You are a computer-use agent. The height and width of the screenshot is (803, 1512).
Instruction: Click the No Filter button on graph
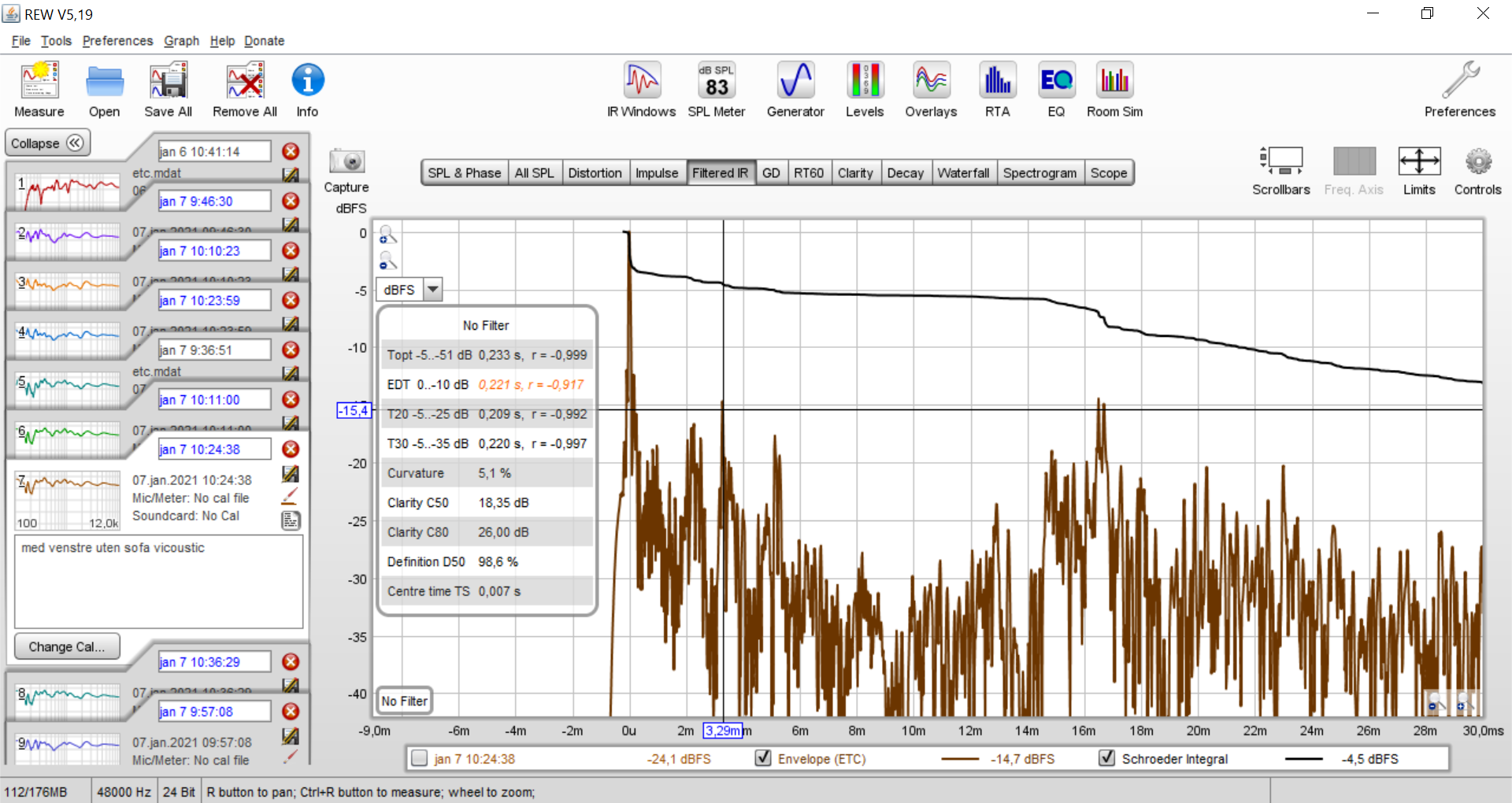pos(405,701)
